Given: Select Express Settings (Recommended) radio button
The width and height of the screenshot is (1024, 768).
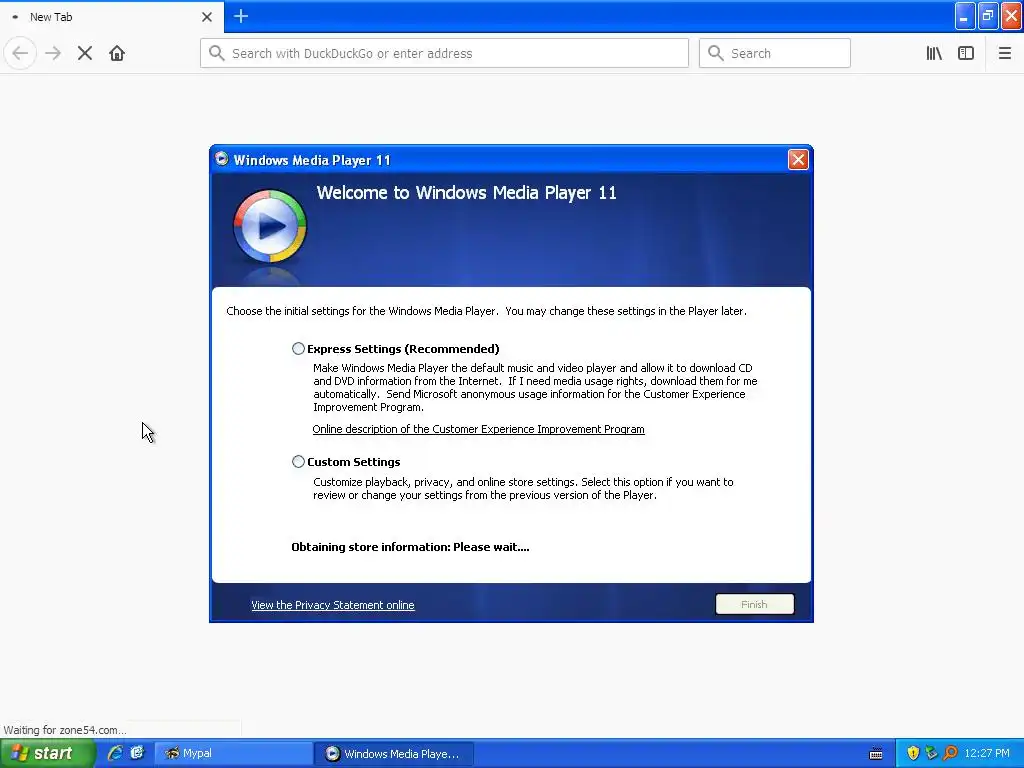Looking at the screenshot, I should point(298,349).
